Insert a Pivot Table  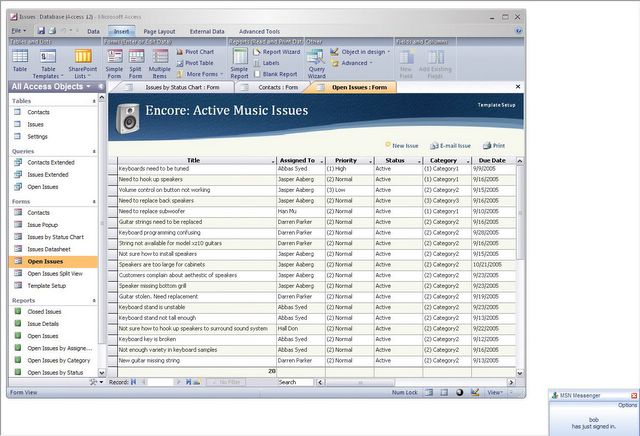click(195, 63)
